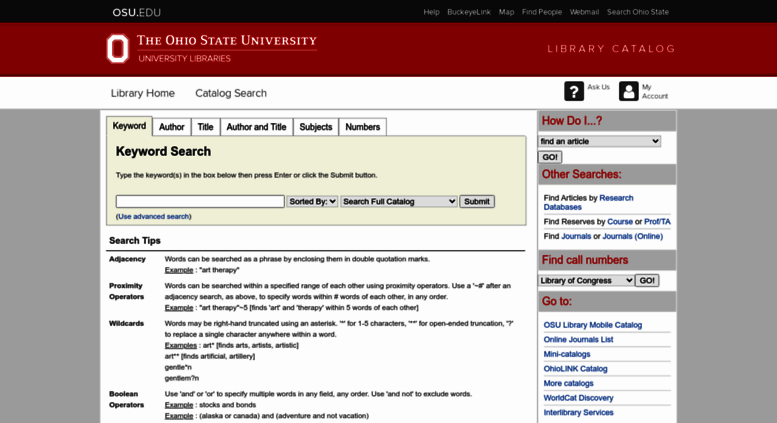Screen dimensions: 777x423
Task: Open the Map link in top bar
Action: tap(506, 12)
